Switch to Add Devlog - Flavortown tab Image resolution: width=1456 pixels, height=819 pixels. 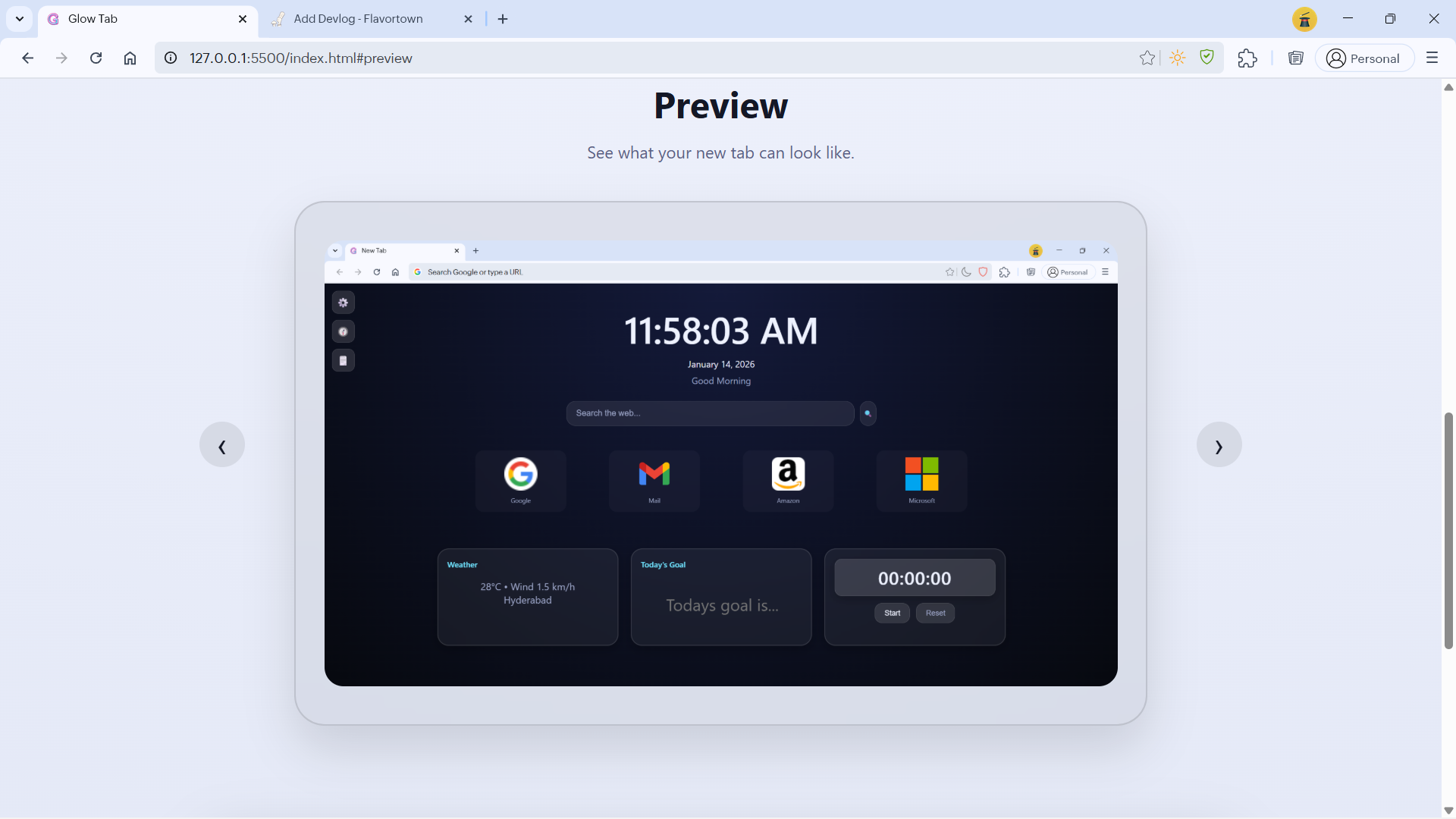[359, 19]
